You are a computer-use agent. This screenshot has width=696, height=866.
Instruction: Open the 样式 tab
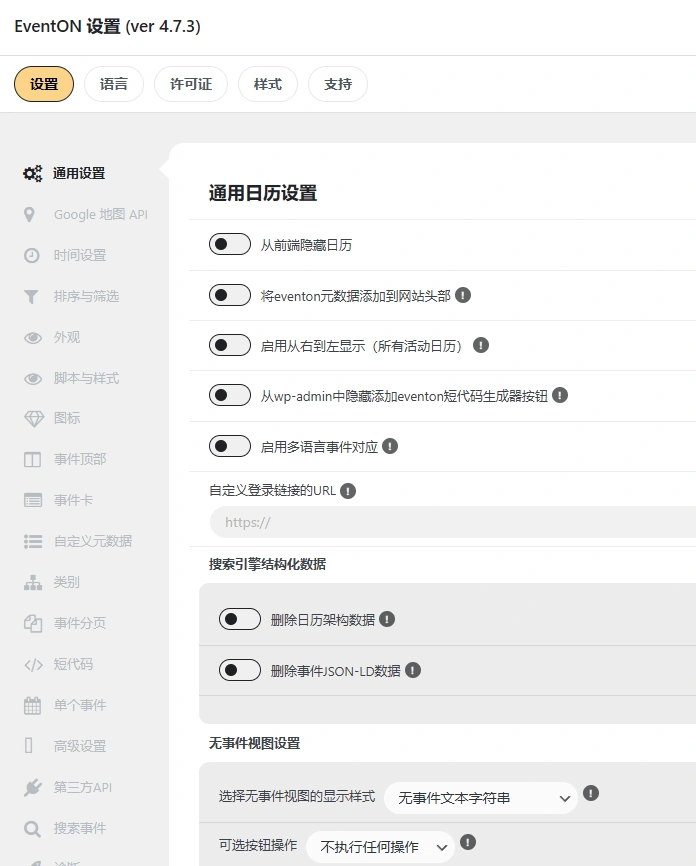(x=268, y=84)
